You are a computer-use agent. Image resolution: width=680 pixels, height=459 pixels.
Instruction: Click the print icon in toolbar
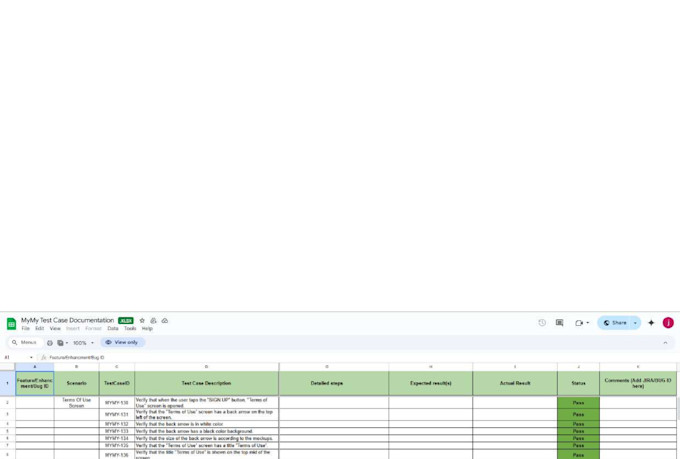(x=50, y=343)
